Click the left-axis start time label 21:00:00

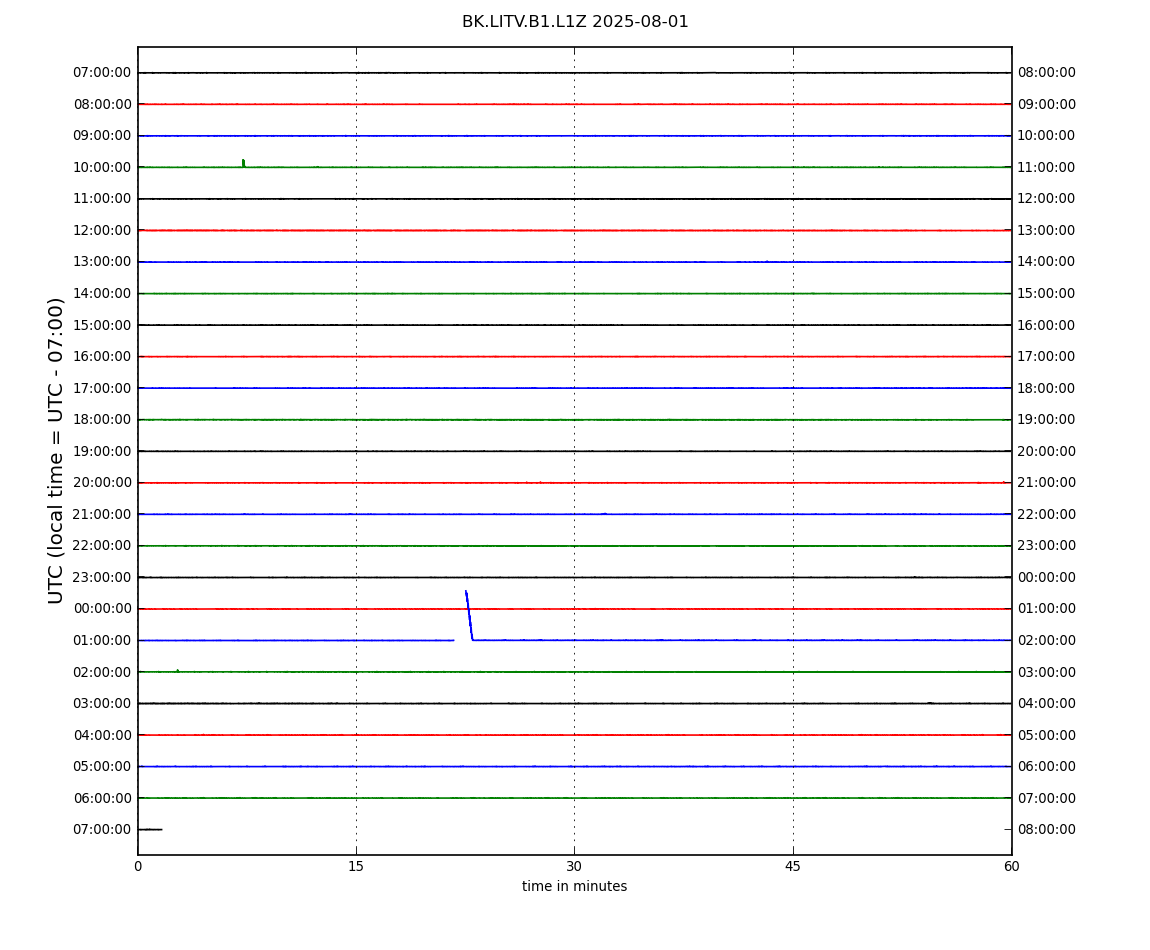[x=103, y=514]
